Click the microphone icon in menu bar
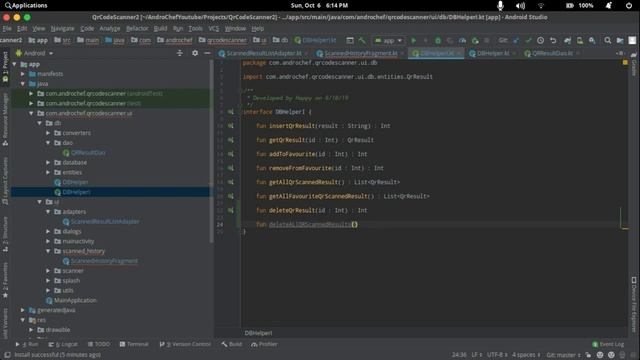 [x=500, y=5]
